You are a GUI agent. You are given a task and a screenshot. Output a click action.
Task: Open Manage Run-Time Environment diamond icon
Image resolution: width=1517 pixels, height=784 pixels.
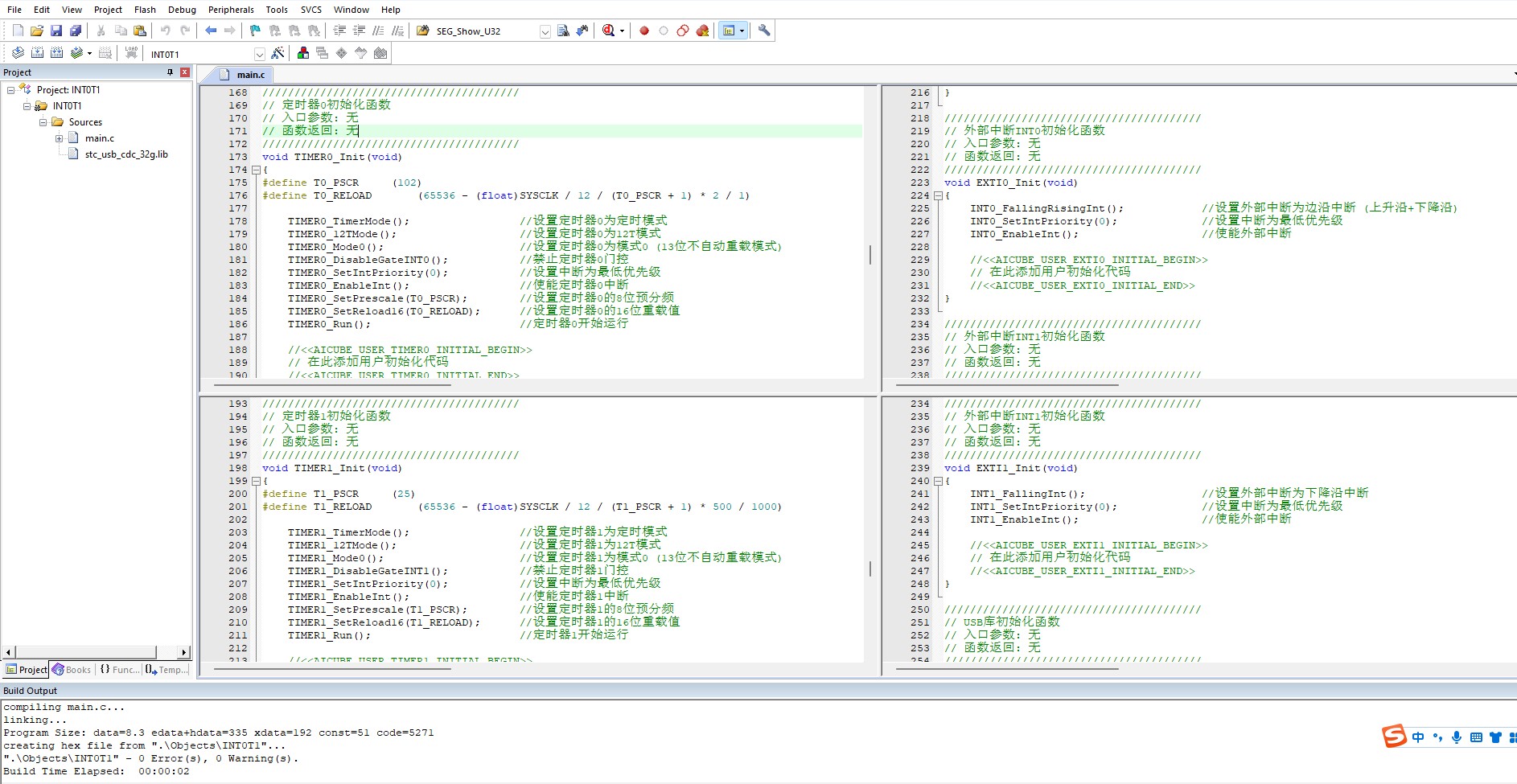tap(342, 53)
